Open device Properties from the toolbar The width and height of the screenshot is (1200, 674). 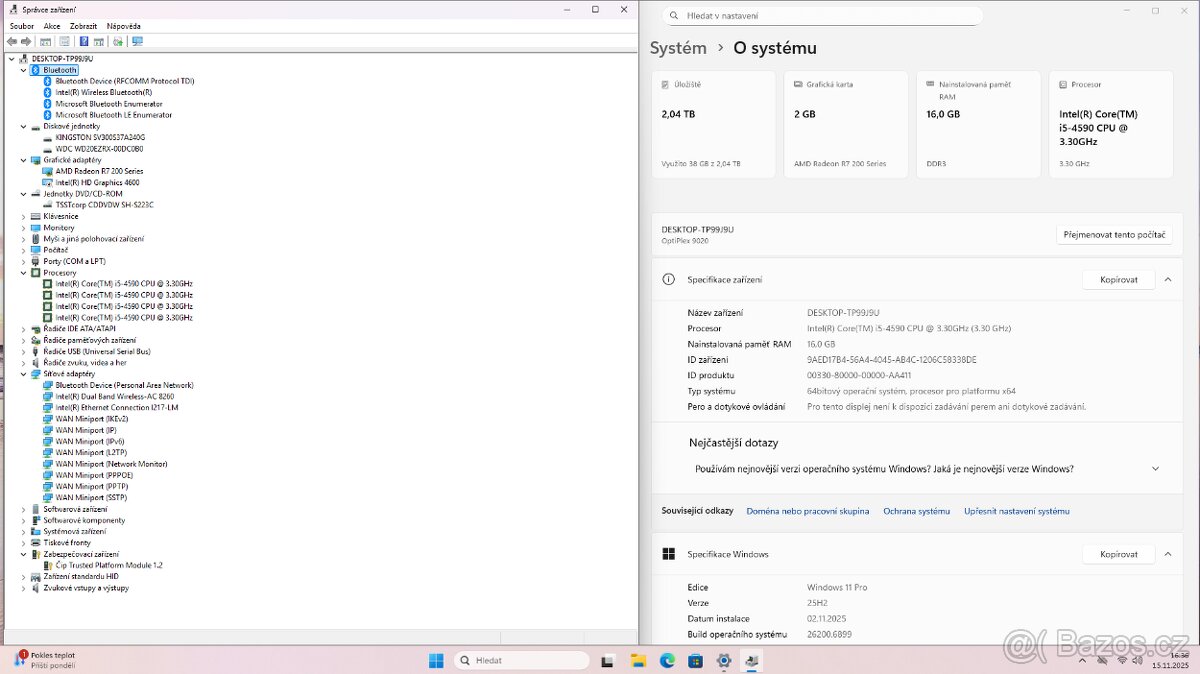[64, 41]
